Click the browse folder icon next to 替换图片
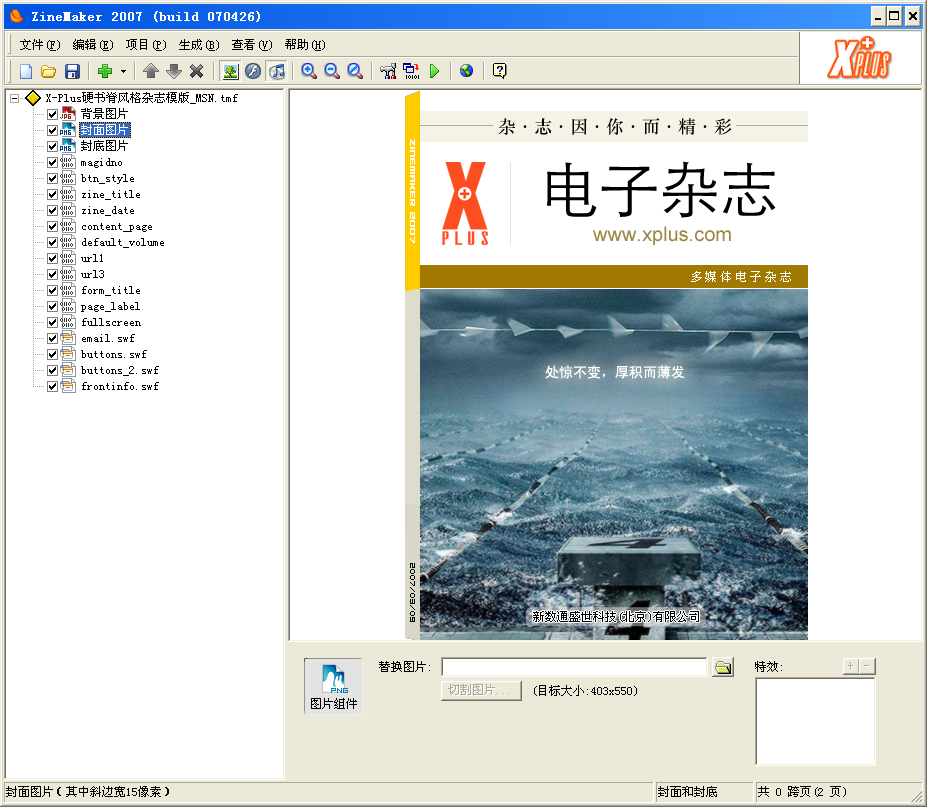Viewport: 927px width, 807px height. click(x=722, y=667)
